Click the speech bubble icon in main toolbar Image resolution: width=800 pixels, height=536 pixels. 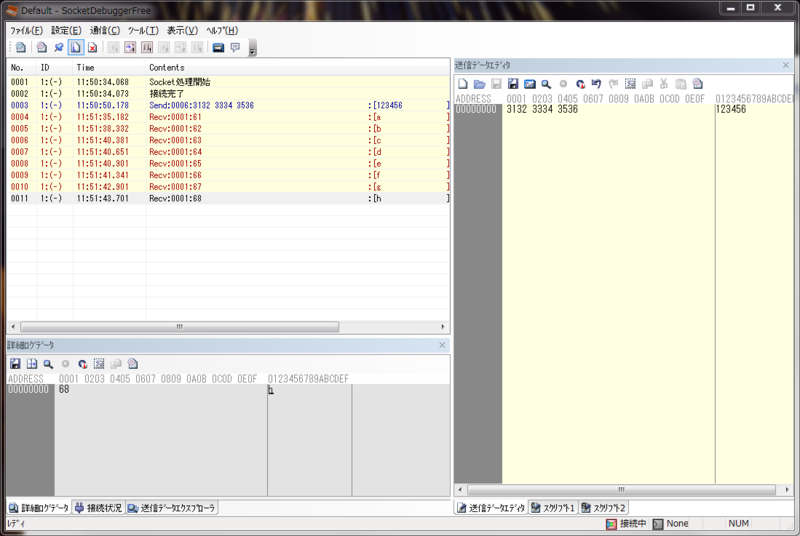coord(235,47)
